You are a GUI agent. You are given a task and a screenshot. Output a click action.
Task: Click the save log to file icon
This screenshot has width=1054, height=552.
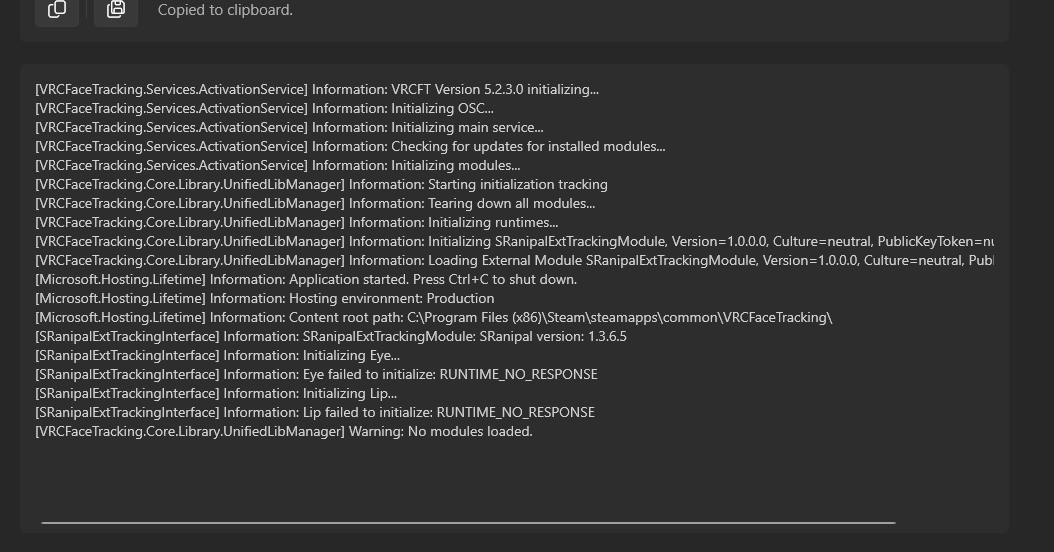click(x=116, y=10)
